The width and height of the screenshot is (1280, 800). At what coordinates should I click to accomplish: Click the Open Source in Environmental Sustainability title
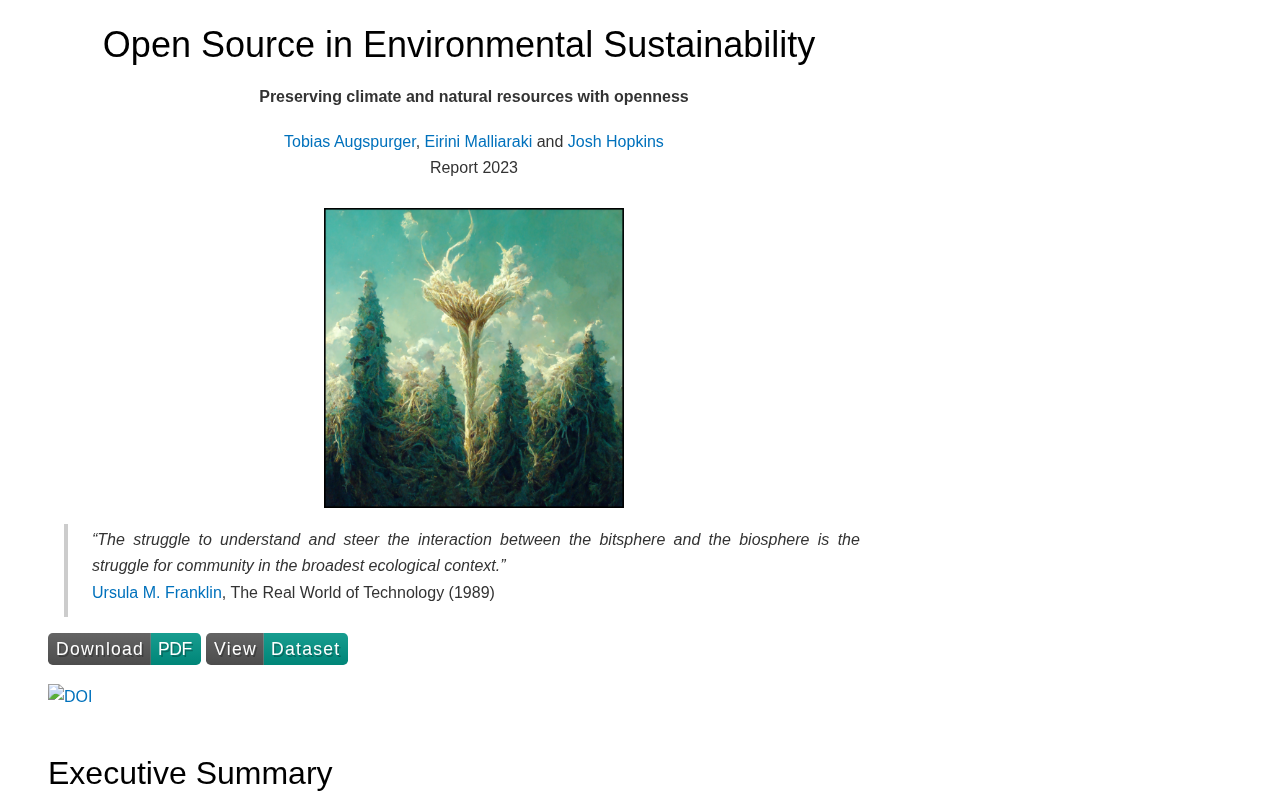[458, 45]
